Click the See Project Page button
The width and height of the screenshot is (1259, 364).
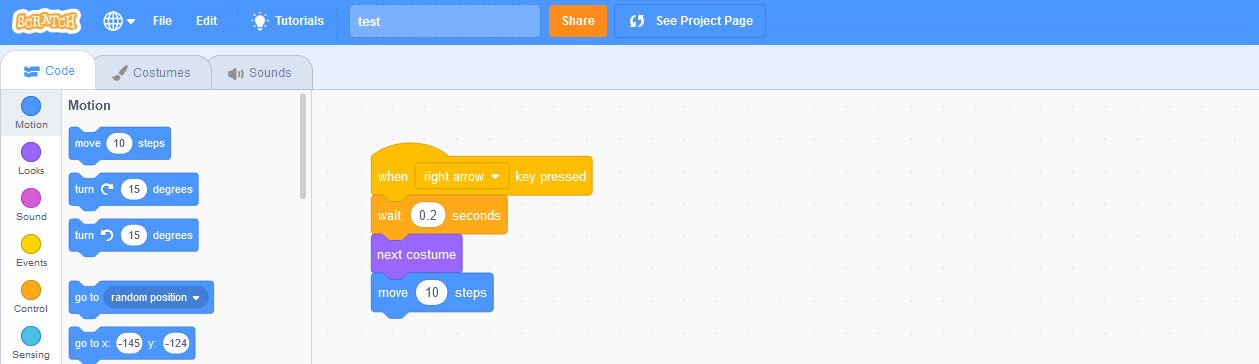tap(690, 21)
